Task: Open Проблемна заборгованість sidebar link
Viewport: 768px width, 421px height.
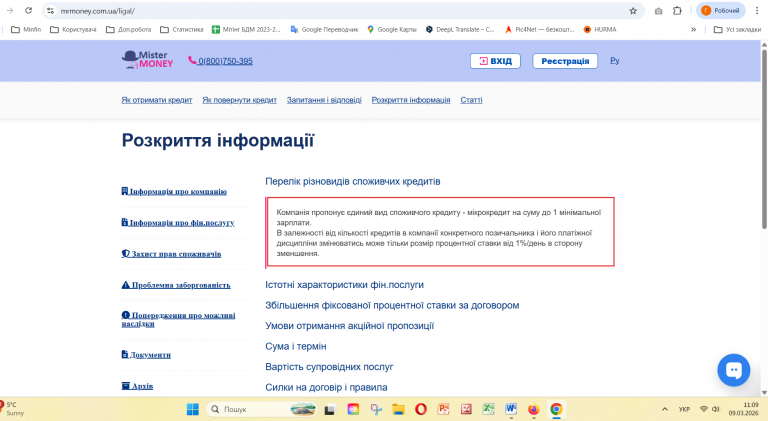Action: point(176,285)
